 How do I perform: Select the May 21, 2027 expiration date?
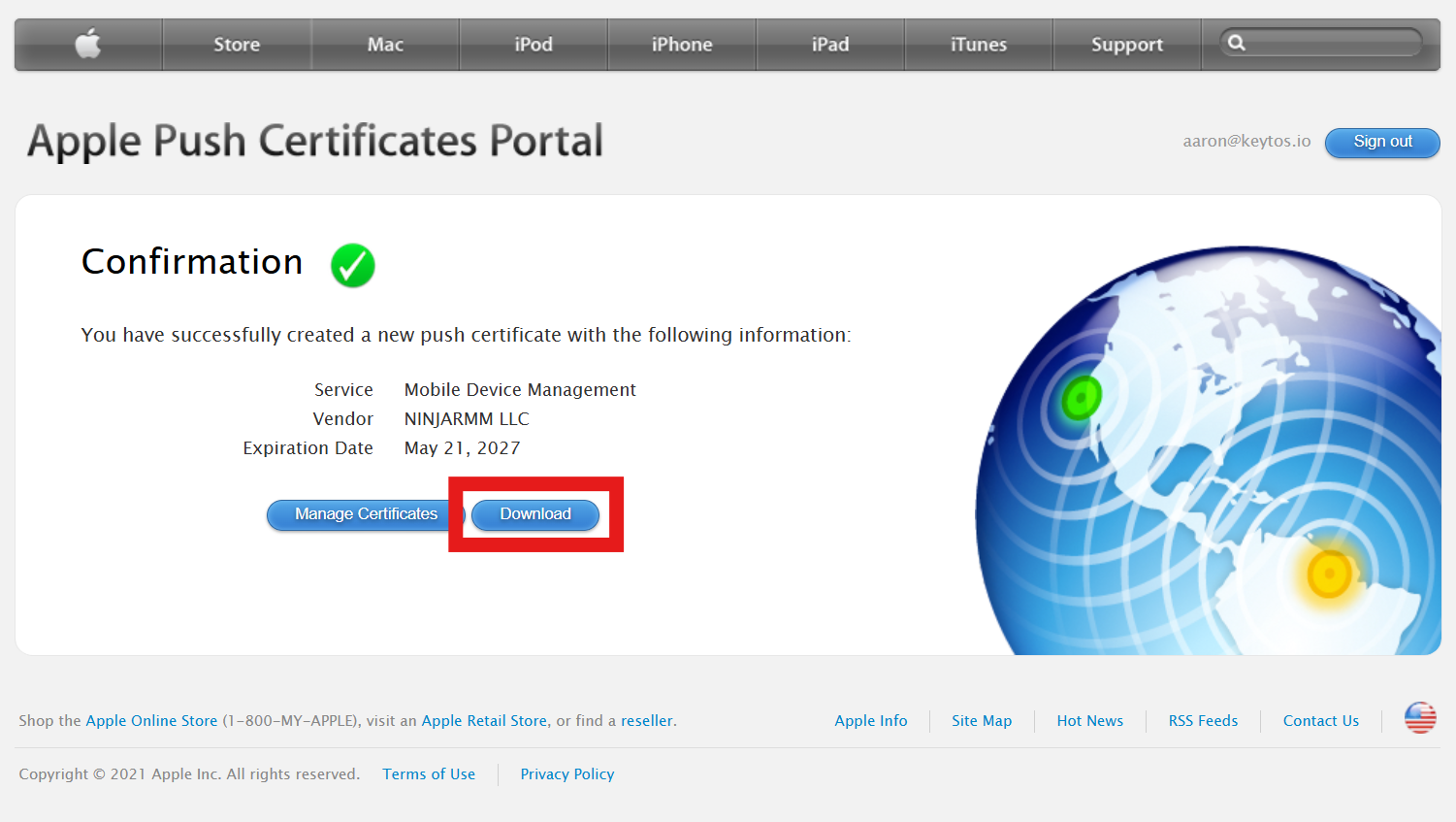click(x=462, y=448)
